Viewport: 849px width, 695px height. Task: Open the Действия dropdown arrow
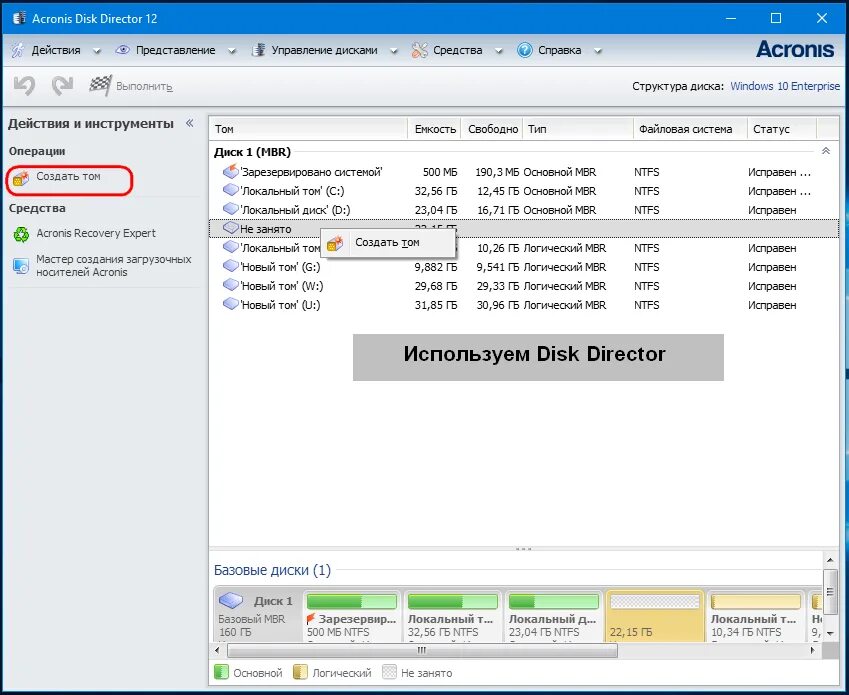[x=97, y=51]
